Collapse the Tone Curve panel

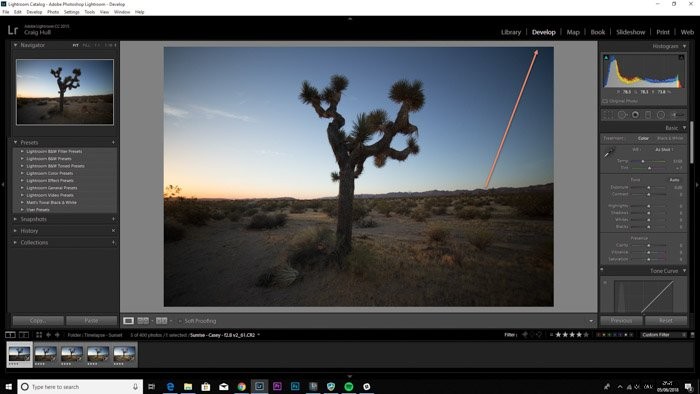pos(684,271)
